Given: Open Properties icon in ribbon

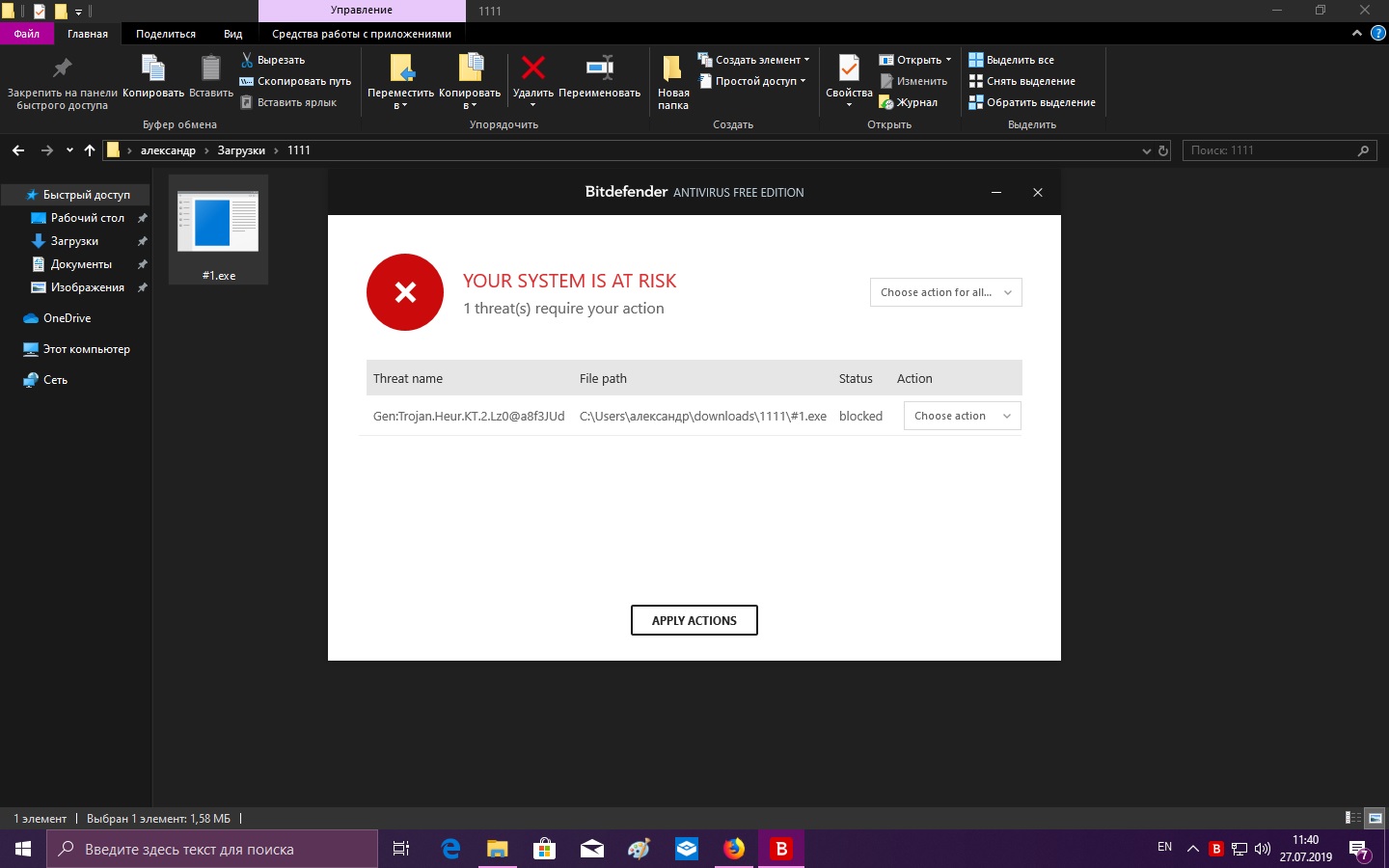Looking at the screenshot, I should point(849,69).
